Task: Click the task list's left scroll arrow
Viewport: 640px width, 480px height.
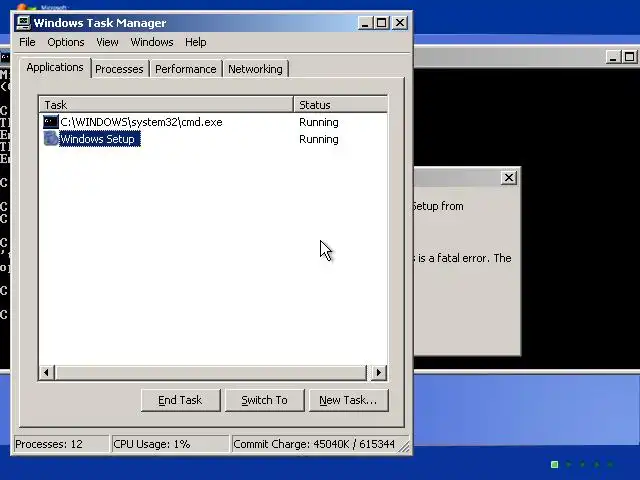Action: coord(47,372)
